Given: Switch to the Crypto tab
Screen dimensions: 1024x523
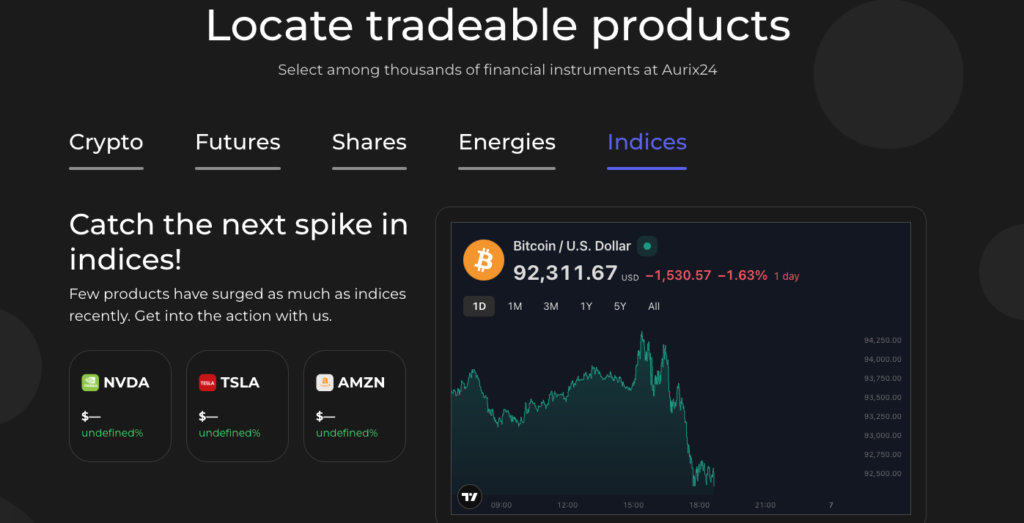Looking at the screenshot, I should click(x=106, y=142).
